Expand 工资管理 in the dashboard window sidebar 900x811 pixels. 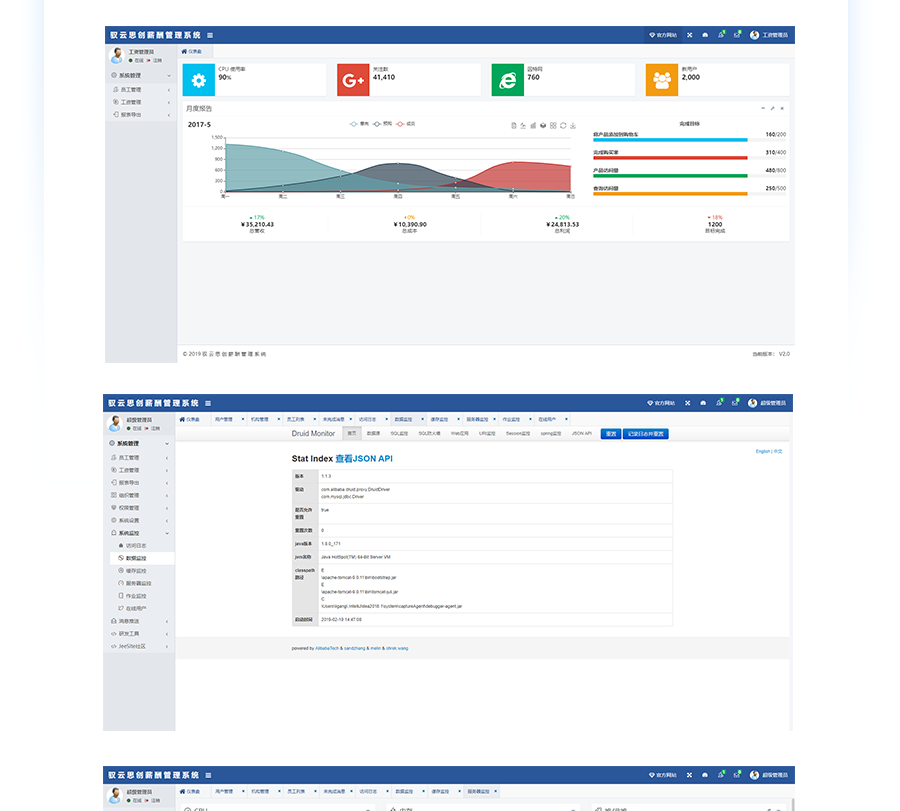coord(141,102)
